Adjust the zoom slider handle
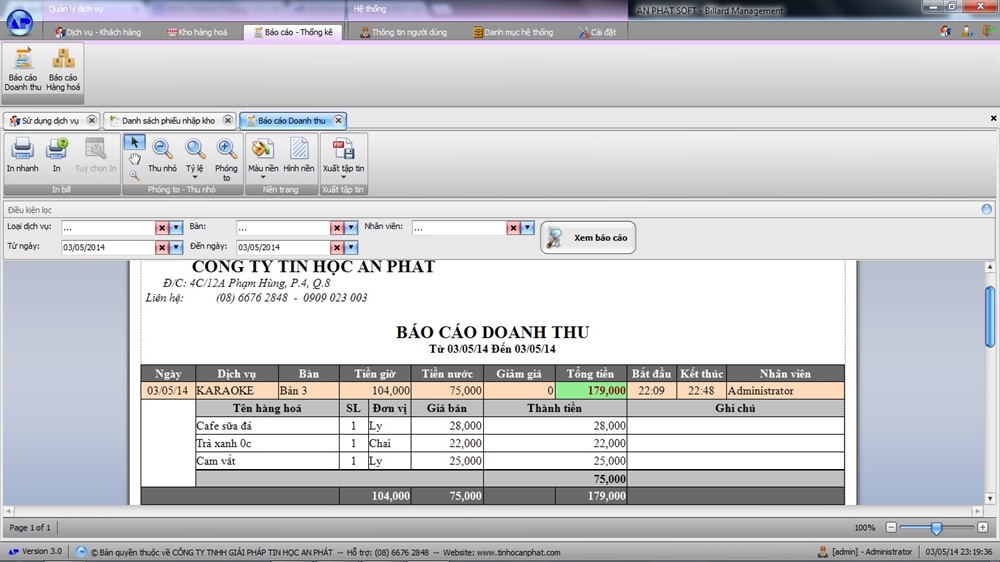This screenshot has height=562, width=1000. 936,528
